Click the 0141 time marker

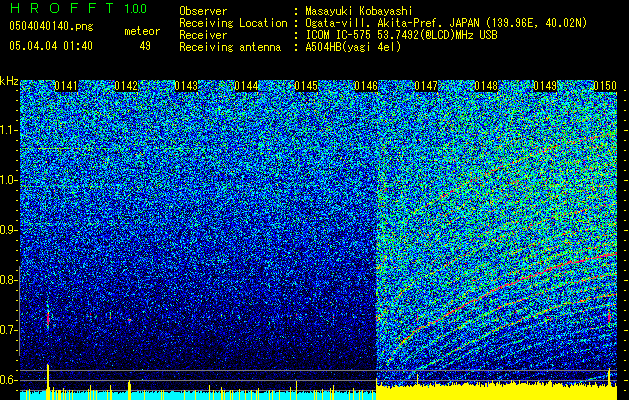coord(66,86)
